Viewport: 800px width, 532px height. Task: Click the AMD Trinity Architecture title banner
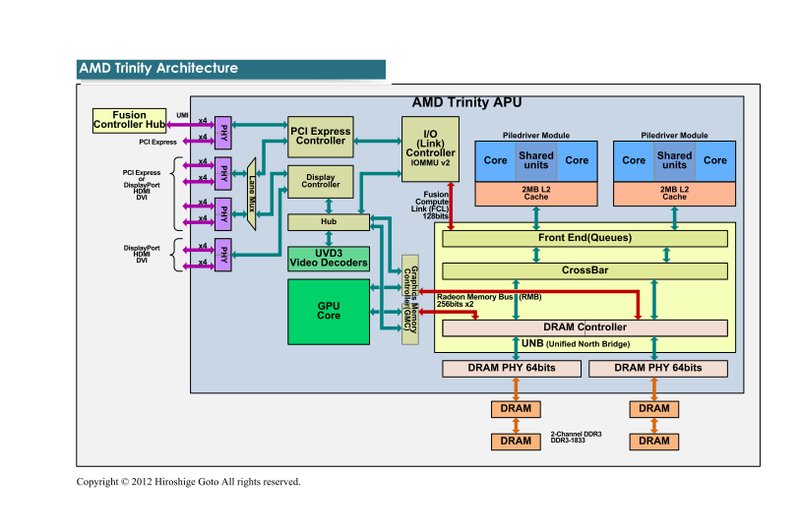point(231,69)
